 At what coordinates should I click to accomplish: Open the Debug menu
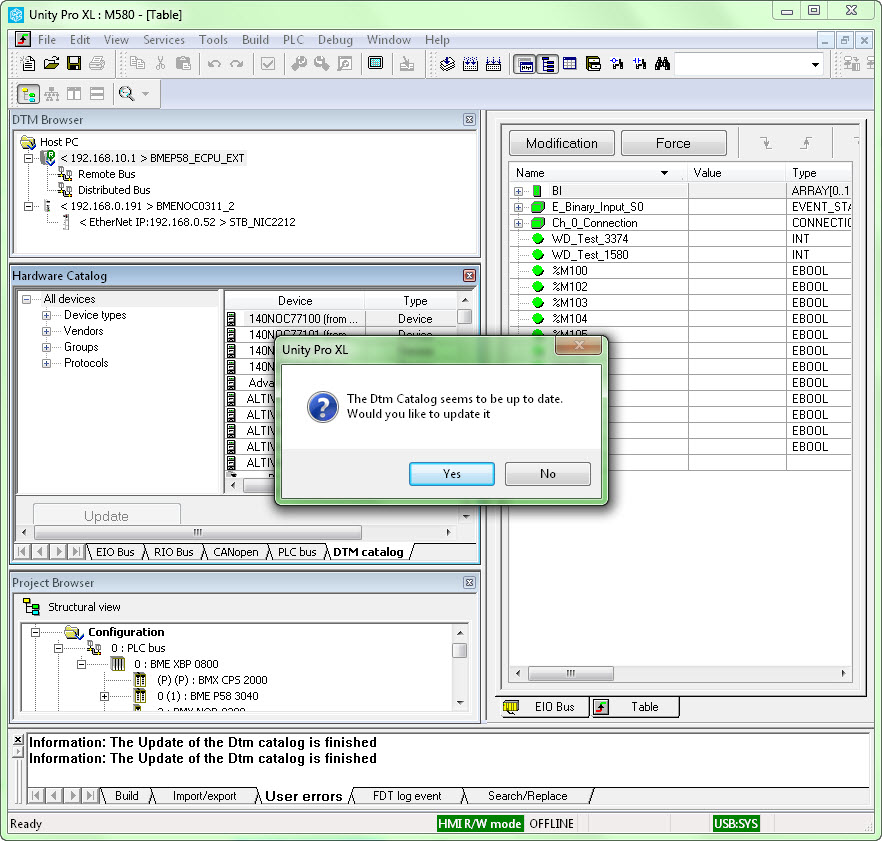coord(335,40)
